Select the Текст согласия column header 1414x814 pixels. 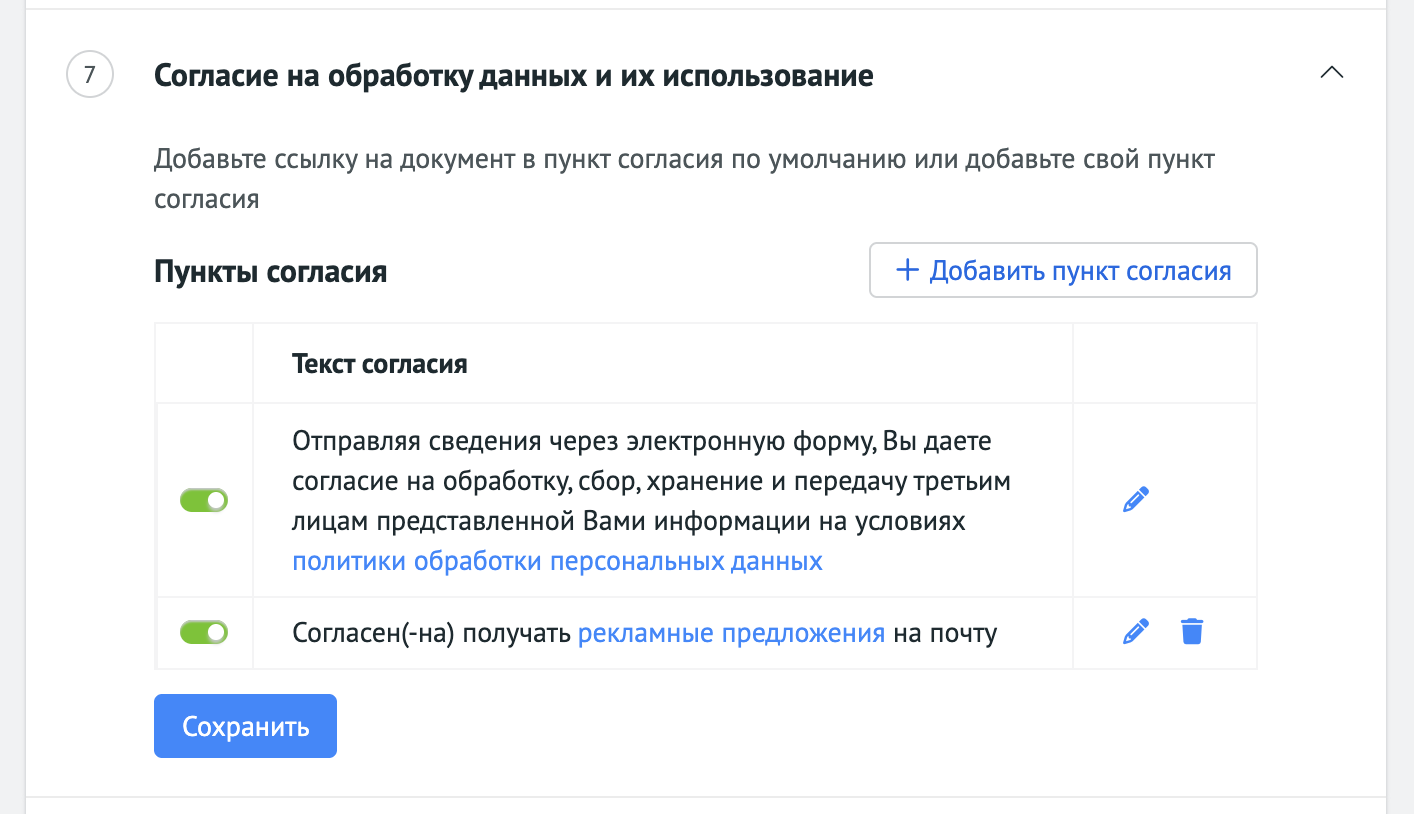[x=380, y=364]
